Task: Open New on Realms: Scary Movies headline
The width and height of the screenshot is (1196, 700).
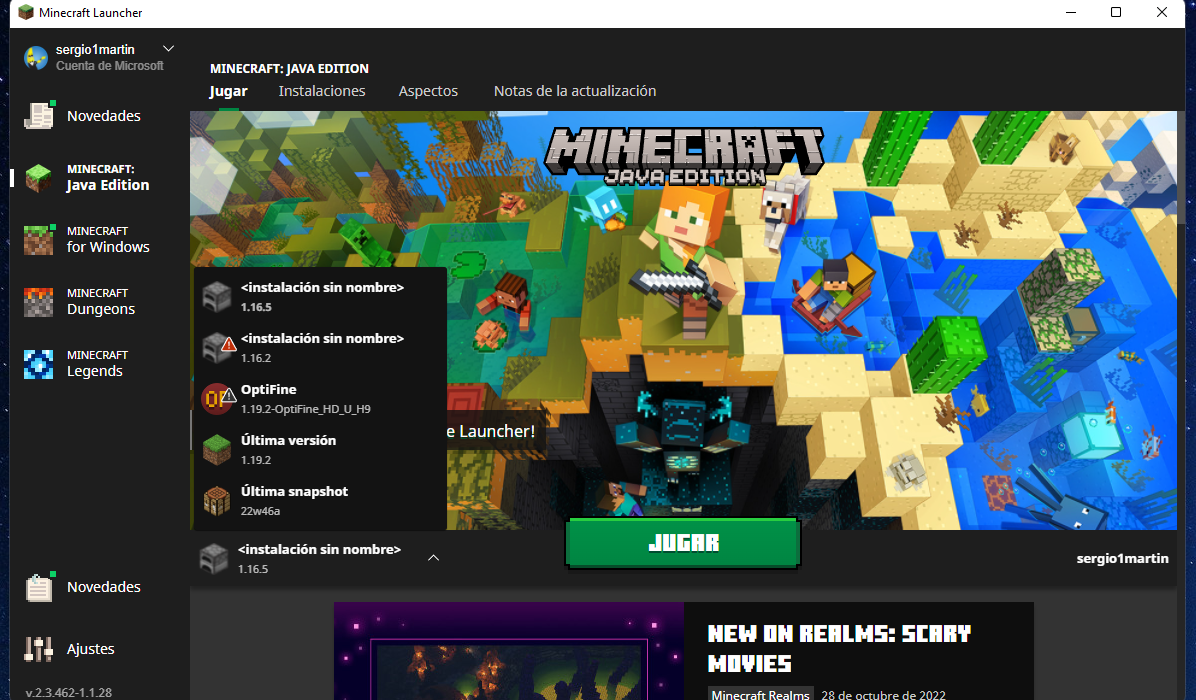Action: [839, 648]
